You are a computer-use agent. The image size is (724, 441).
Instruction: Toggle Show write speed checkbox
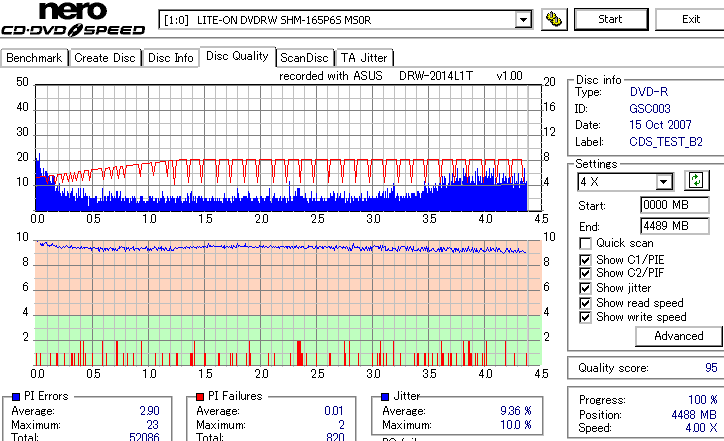pyautogui.click(x=585, y=317)
